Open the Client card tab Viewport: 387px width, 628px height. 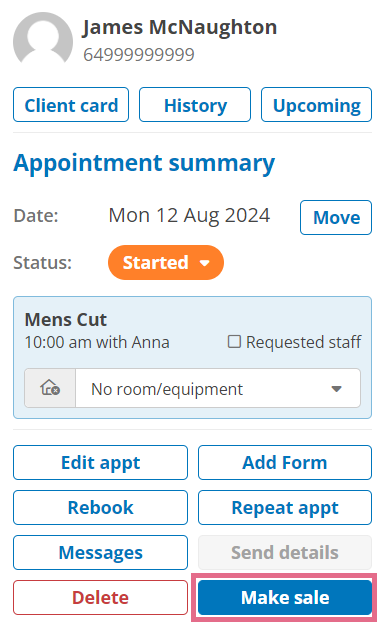coord(71,105)
